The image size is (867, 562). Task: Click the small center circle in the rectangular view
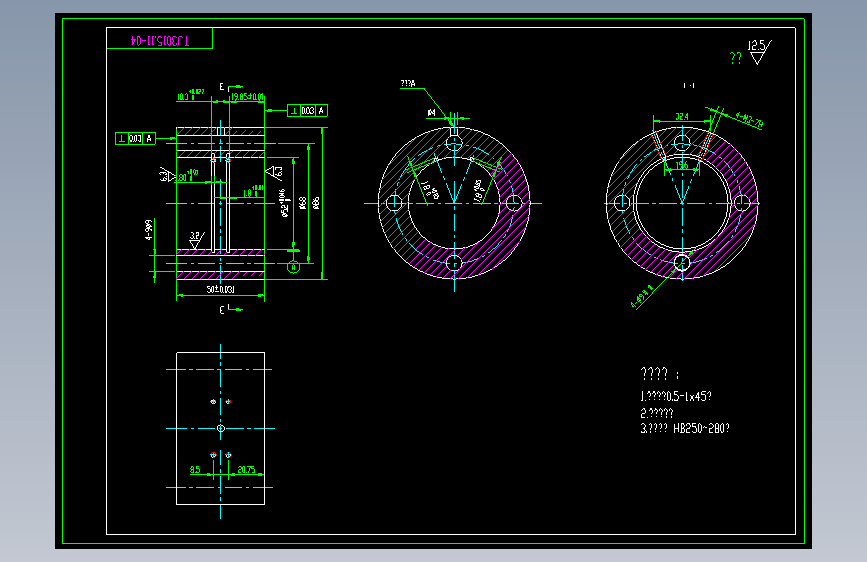221,428
